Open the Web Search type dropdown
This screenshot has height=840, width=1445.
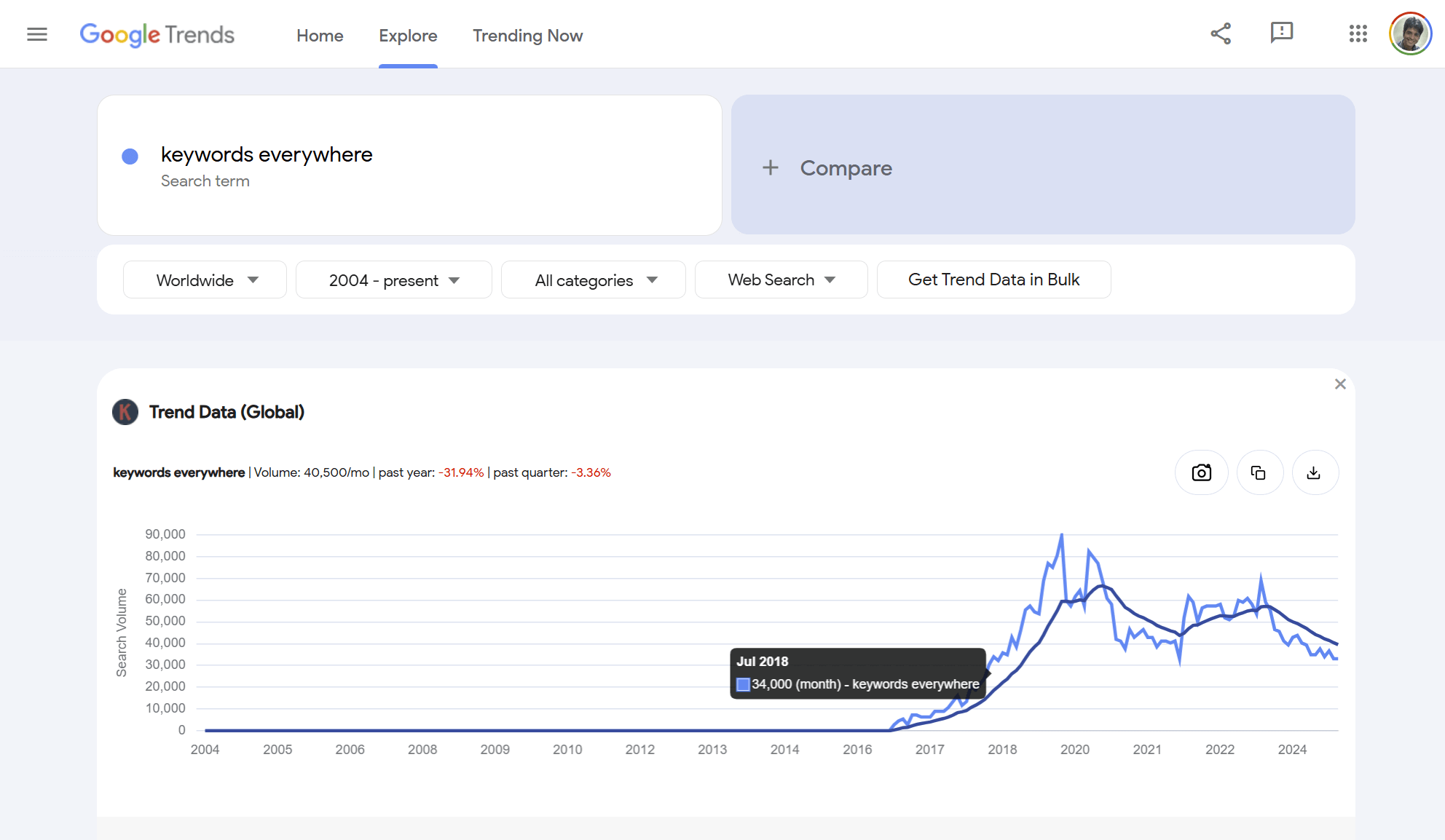tap(781, 280)
